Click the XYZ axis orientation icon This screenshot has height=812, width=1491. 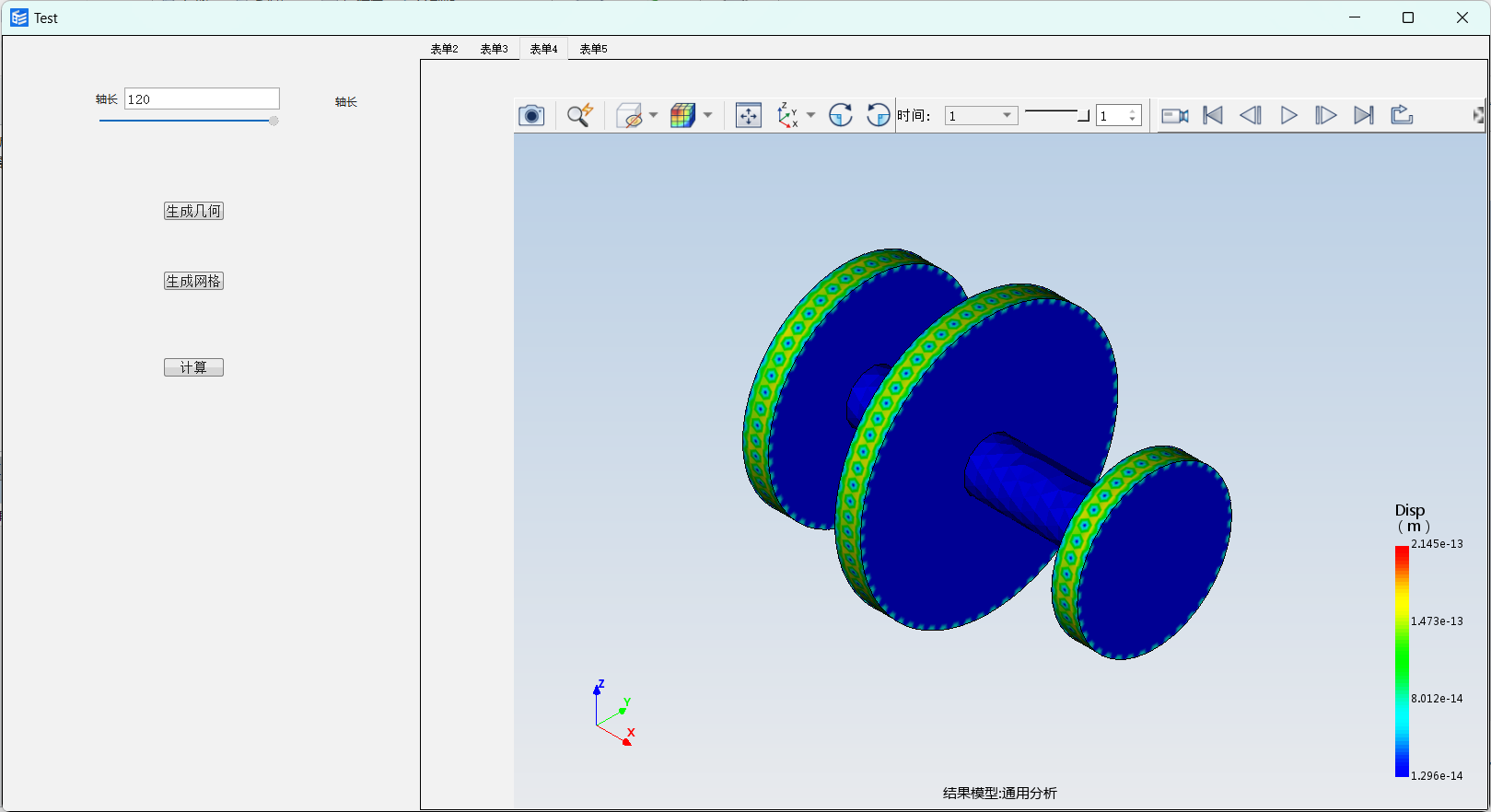tap(787, 115)
